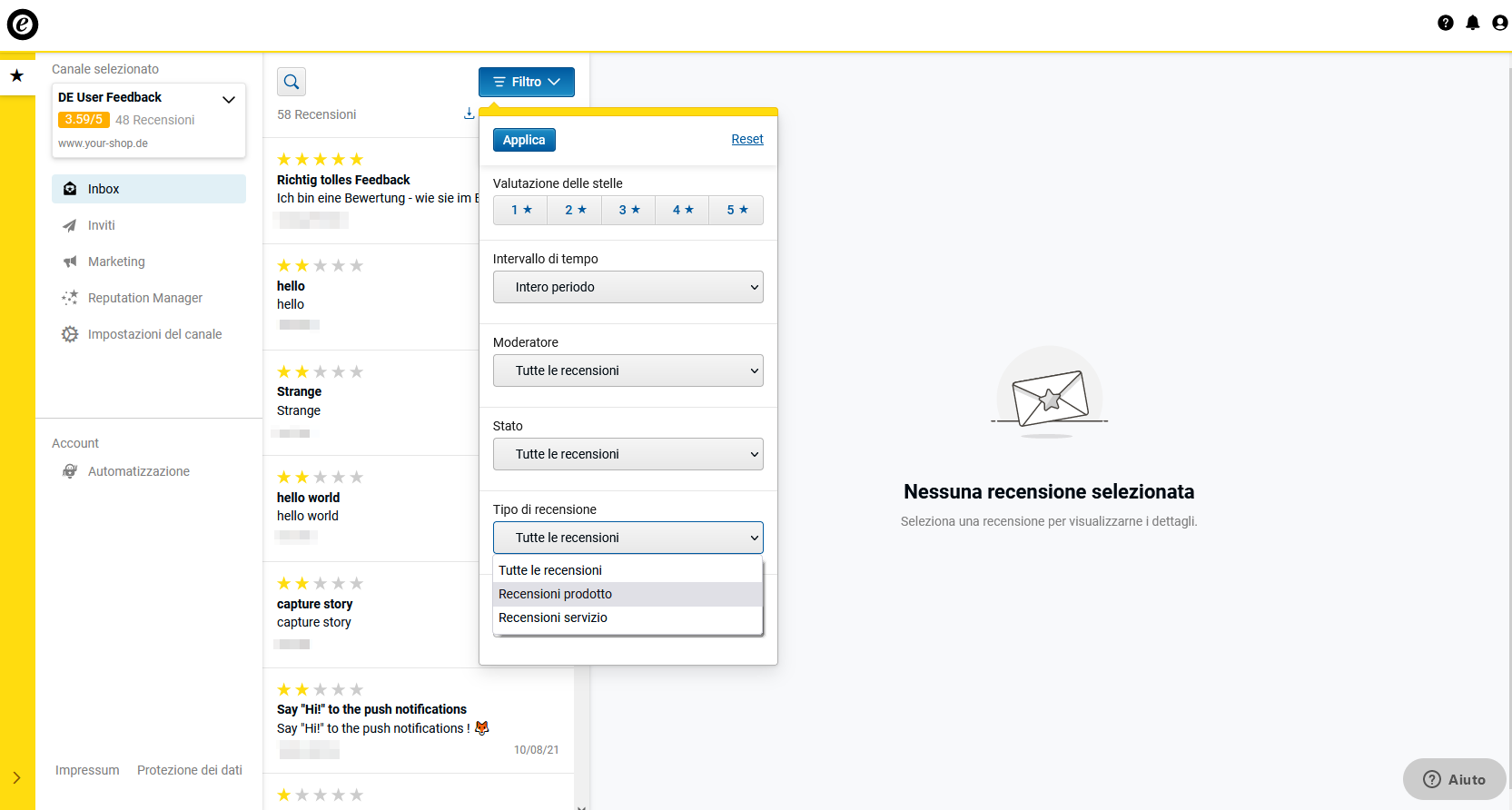This screenshot has height=810, width=1512.
Task: Click the Impostazioni del canale gear icon
Action: (x=70, y=334)
